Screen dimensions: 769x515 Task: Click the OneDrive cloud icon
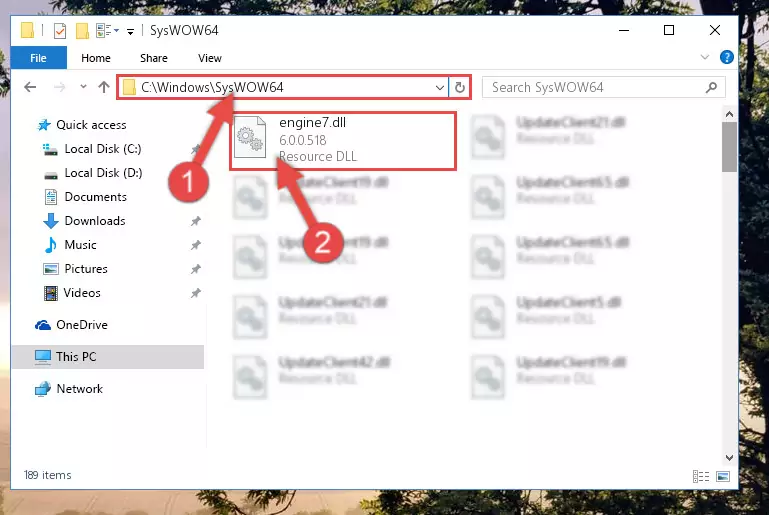click(43, 325)
